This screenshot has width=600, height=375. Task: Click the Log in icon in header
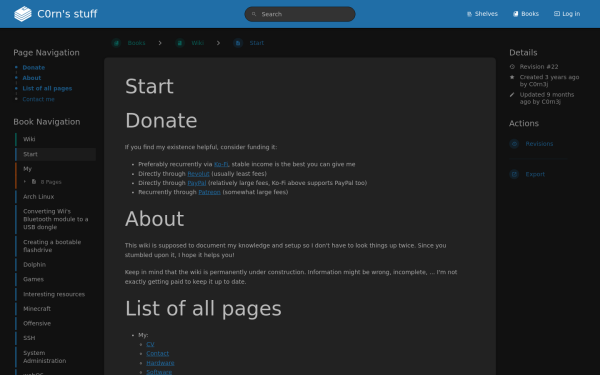coord(557,14)
